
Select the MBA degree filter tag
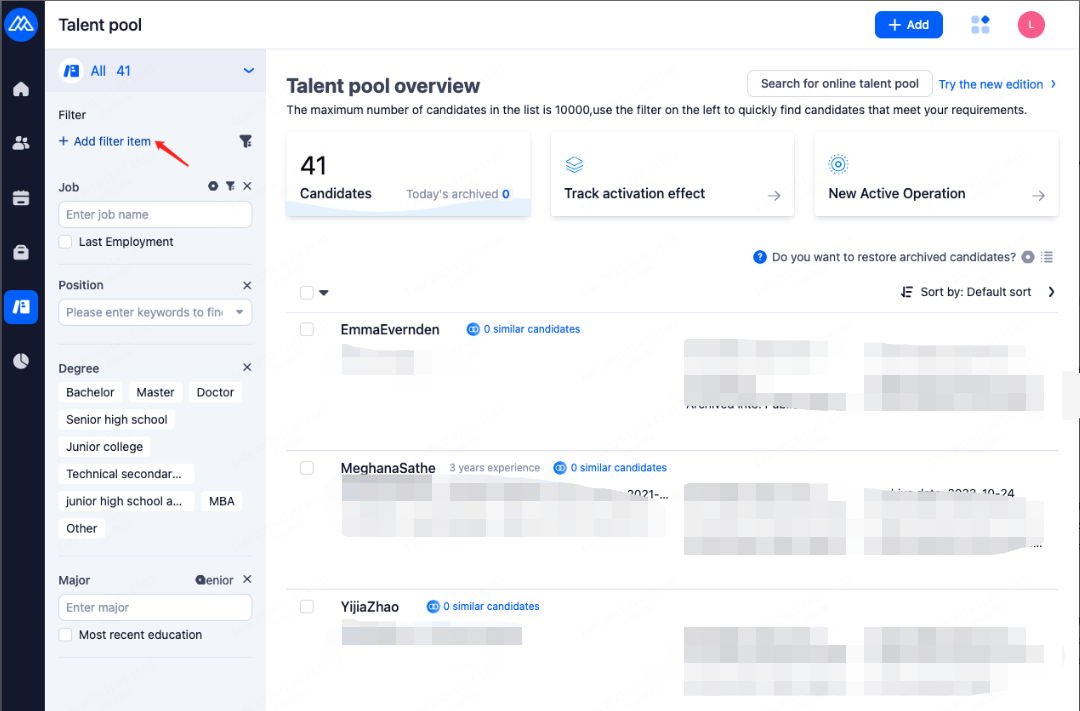[222, 501]
